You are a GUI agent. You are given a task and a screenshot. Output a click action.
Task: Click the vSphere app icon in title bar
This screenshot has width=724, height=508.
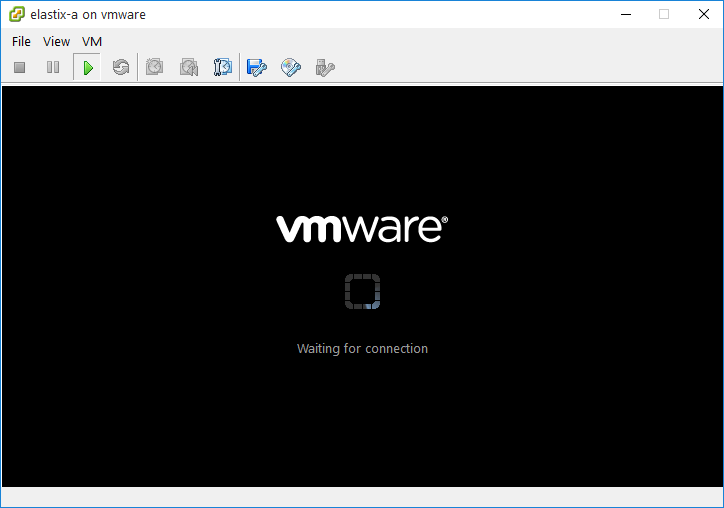coord(17,14)
